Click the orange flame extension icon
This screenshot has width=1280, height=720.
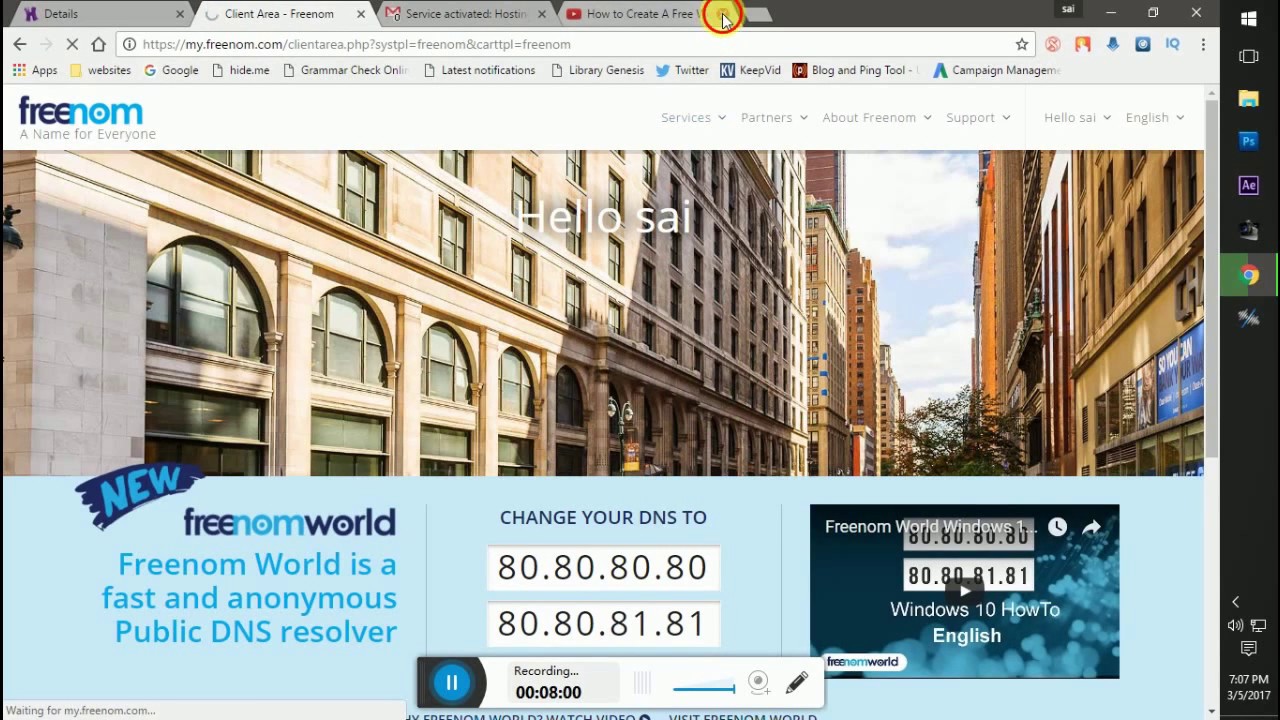click(1082, 44)
